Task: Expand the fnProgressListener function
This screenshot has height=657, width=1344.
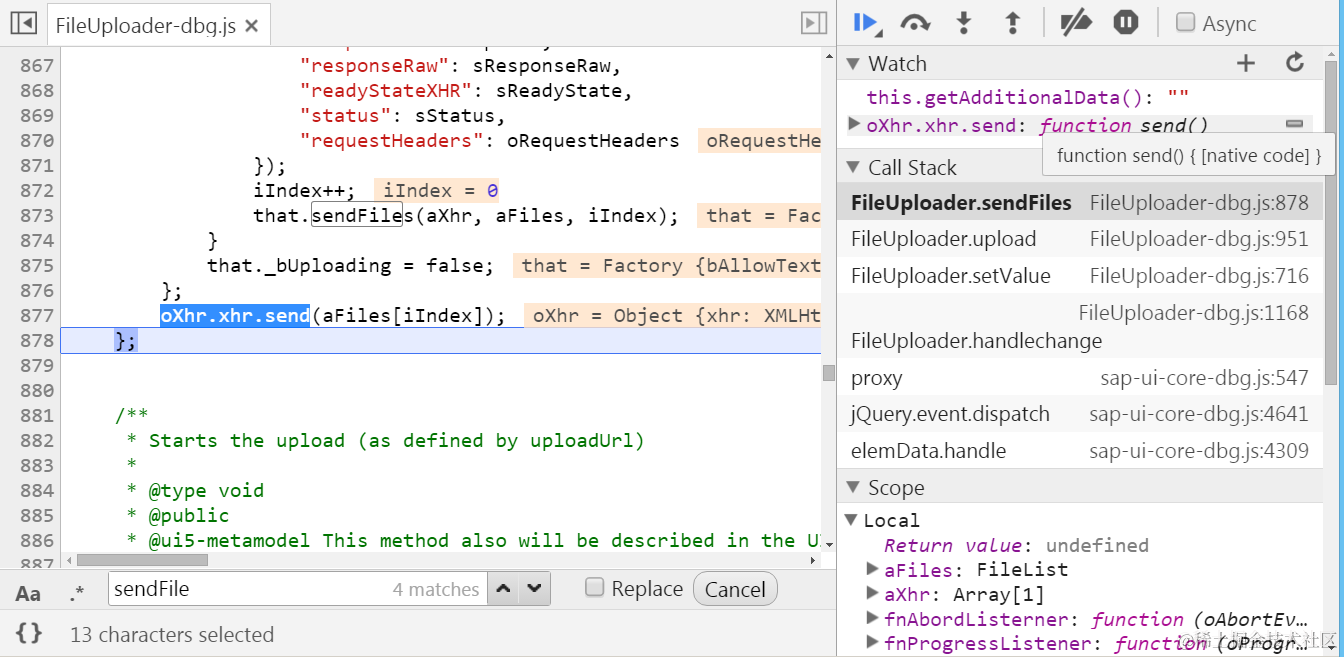Action: click(x=872, y=643)
